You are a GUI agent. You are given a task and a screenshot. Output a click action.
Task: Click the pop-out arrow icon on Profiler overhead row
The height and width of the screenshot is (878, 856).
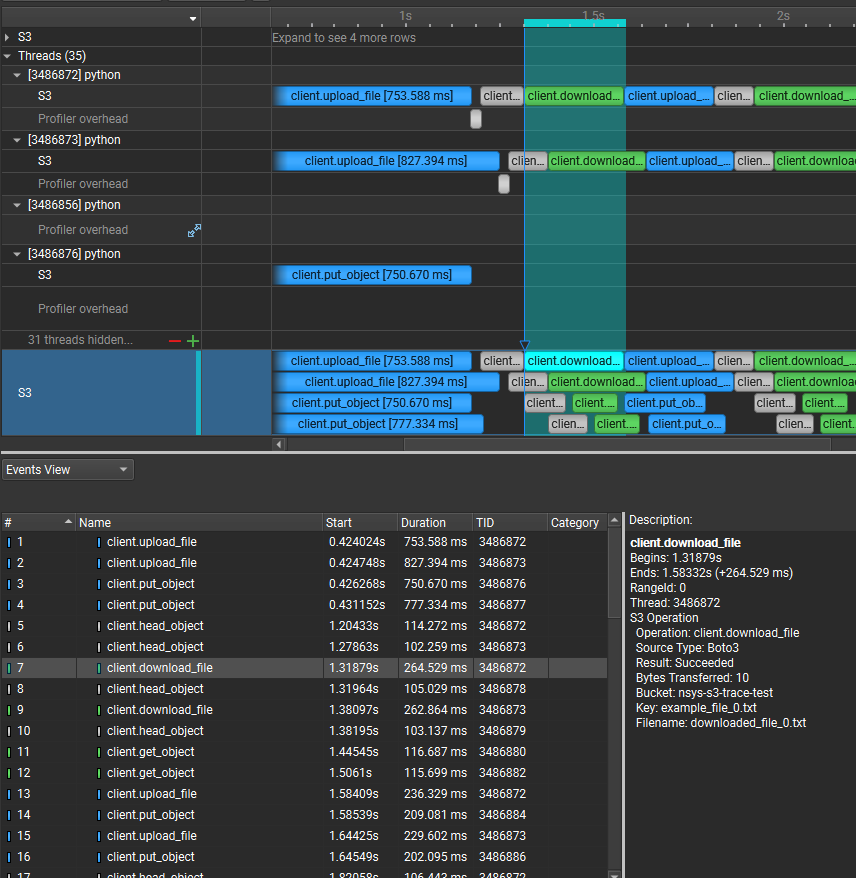(x=194, y=230)
